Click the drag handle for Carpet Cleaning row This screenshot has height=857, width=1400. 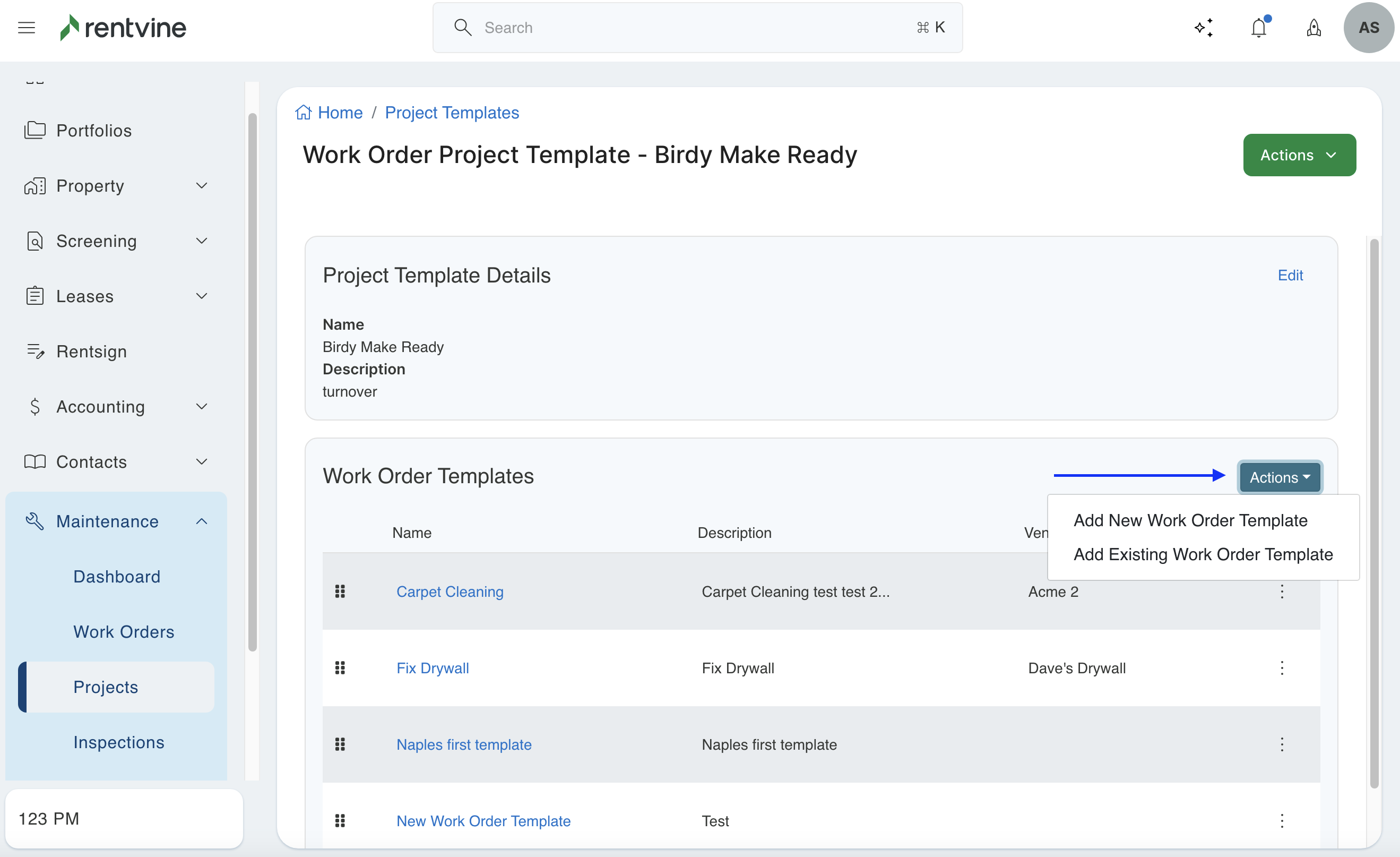(340, 592)
